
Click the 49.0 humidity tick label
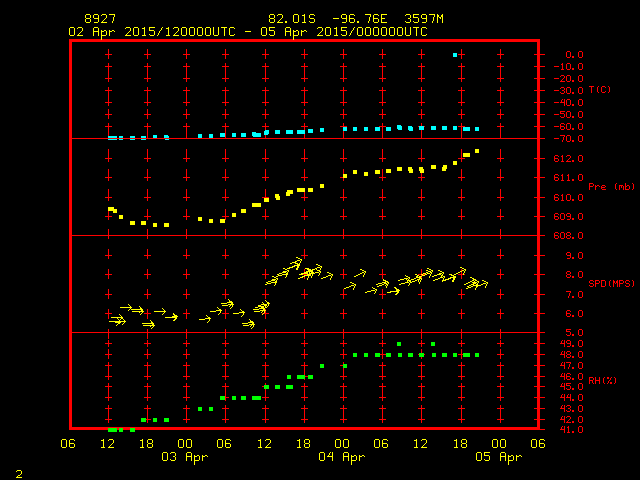point(571,344)
